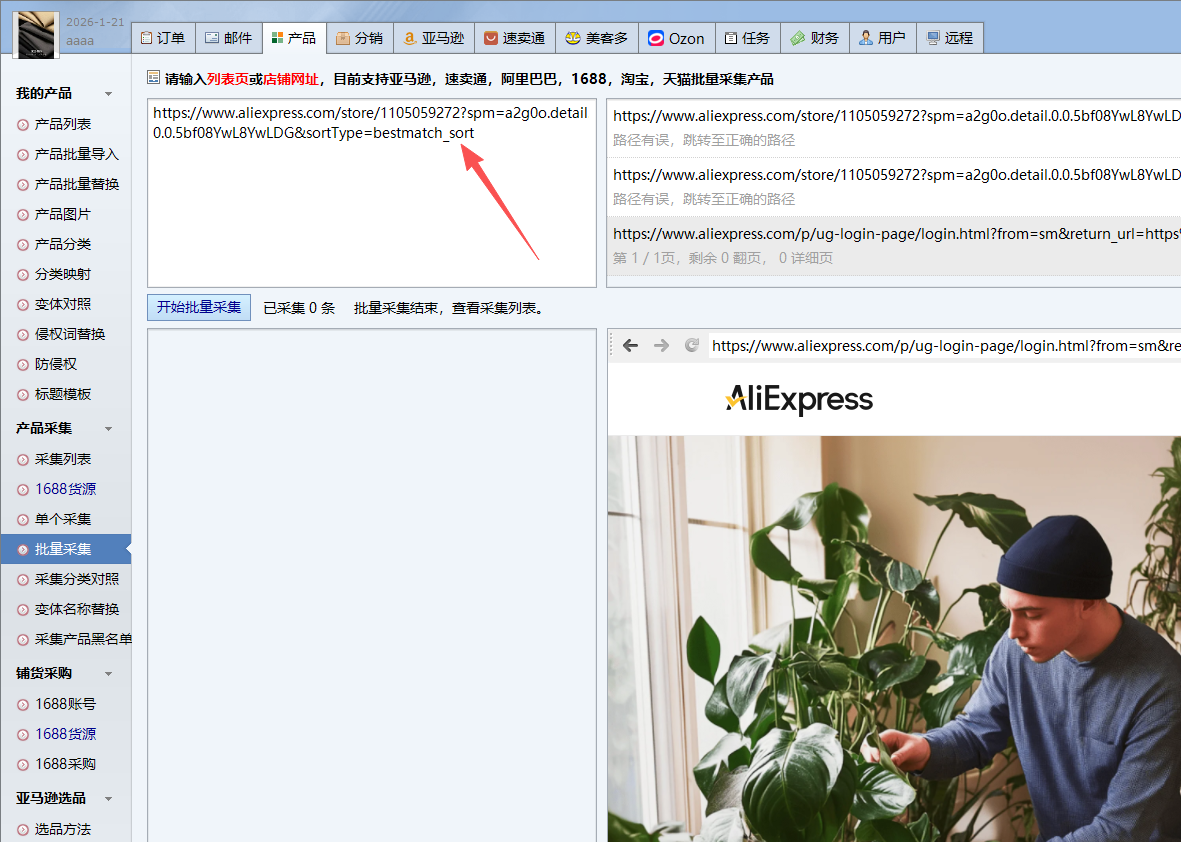Open the 亚马逊 Amazon tab
This screenshot has width=1181, height=842.
(x=434, y=38)
